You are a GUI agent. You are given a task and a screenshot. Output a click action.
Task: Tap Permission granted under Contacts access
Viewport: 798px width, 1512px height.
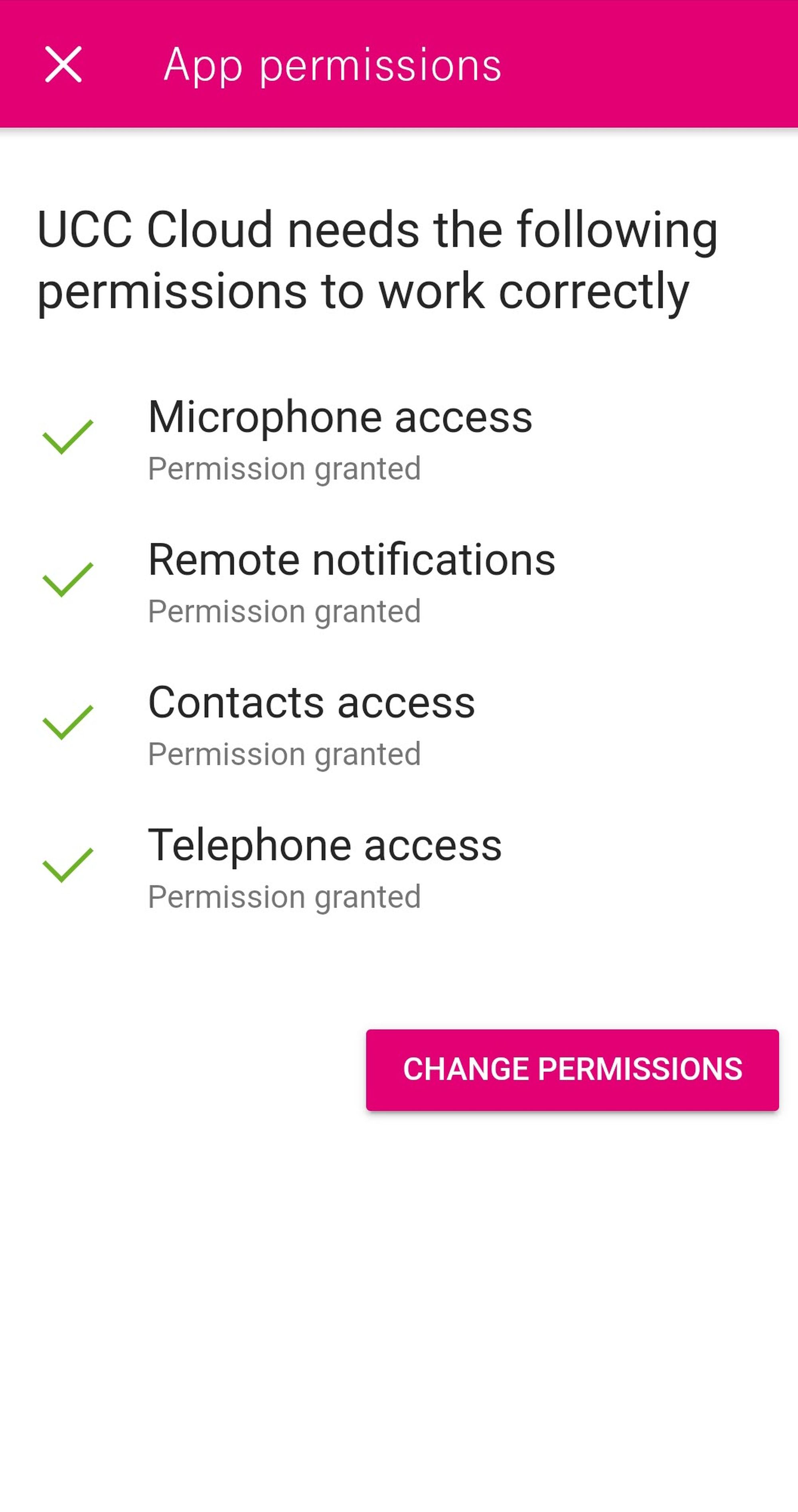pos(284,754)
